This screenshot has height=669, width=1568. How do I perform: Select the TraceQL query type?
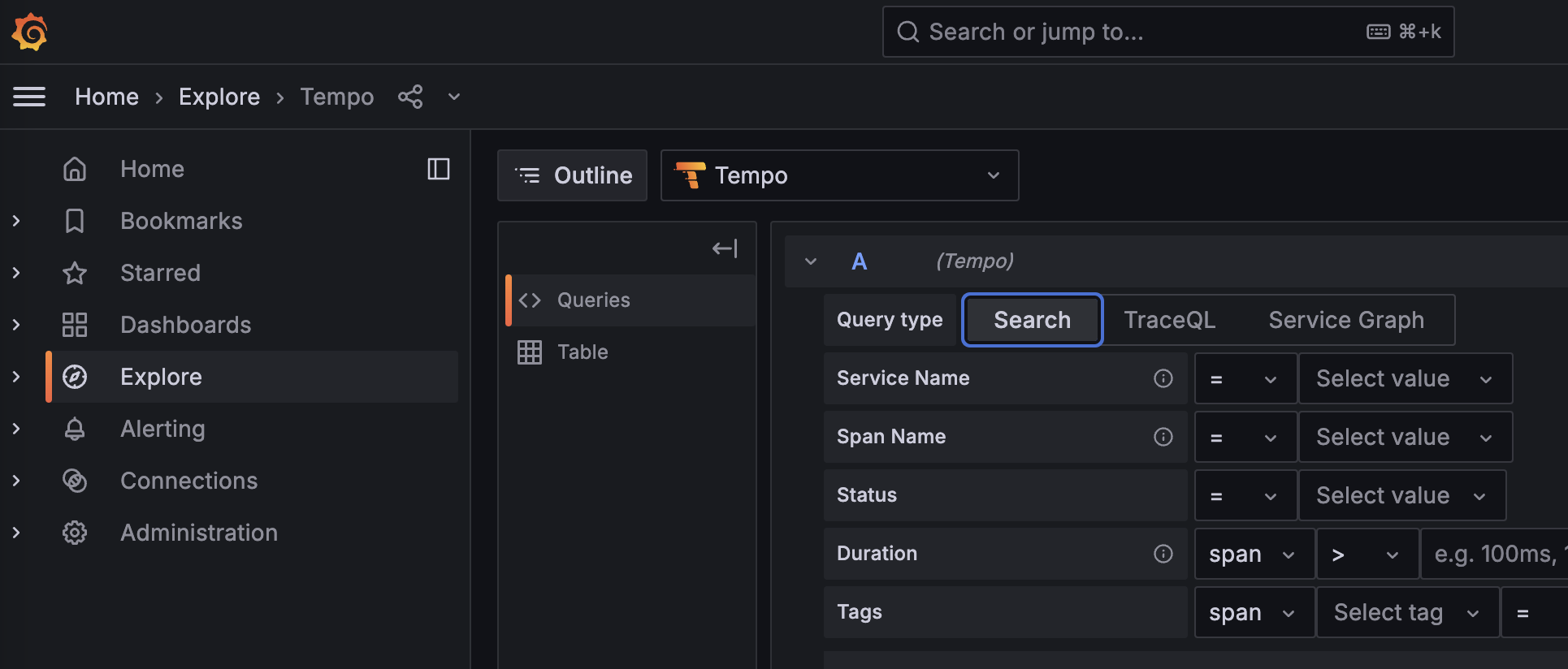1169,320
